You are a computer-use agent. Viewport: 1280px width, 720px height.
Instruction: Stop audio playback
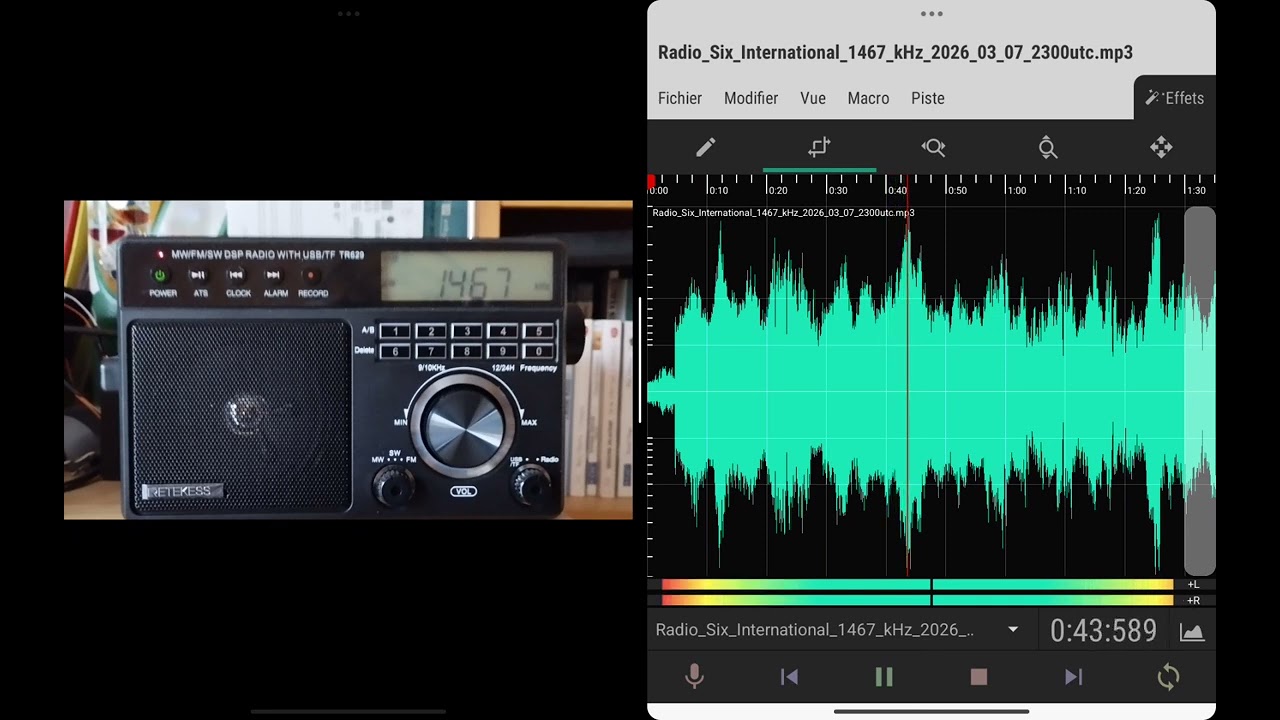pyautogui.click(x=979, y=677)
